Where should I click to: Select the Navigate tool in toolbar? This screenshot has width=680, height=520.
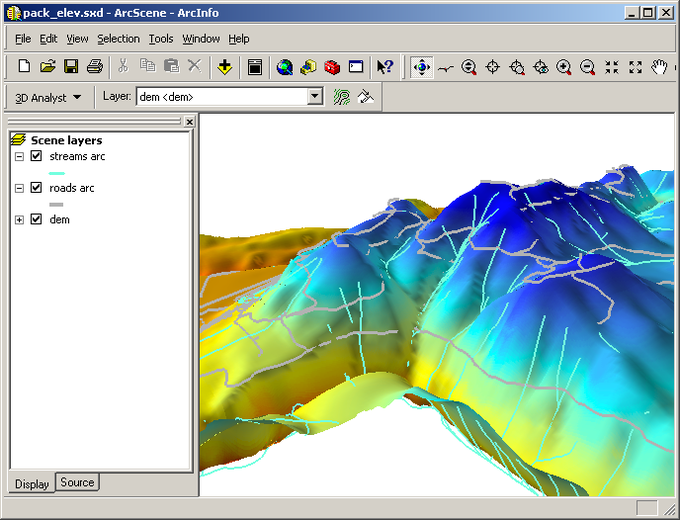422,67
